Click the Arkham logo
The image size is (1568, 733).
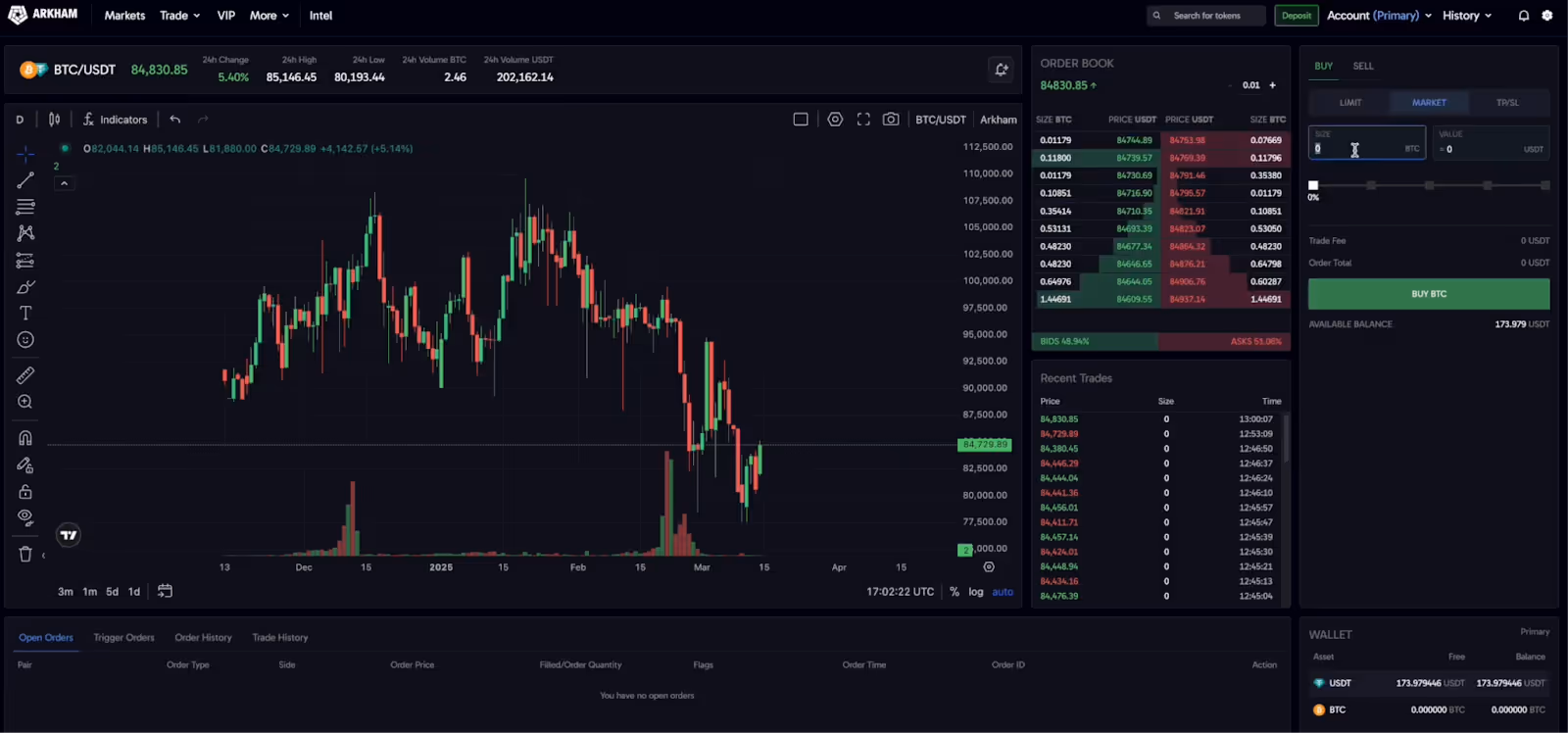pyautogui.click(x=43, y=15)
